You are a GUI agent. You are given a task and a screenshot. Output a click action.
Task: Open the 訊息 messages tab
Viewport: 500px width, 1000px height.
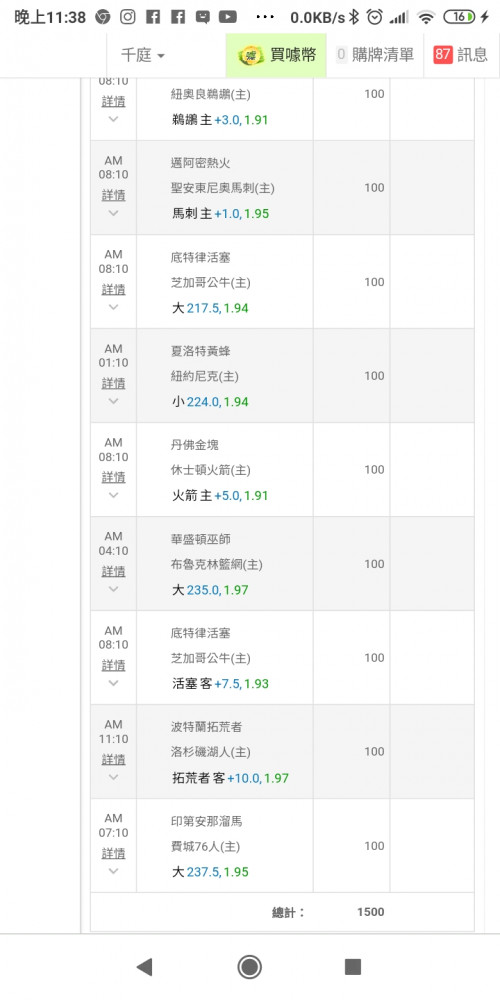coord(461,55)
